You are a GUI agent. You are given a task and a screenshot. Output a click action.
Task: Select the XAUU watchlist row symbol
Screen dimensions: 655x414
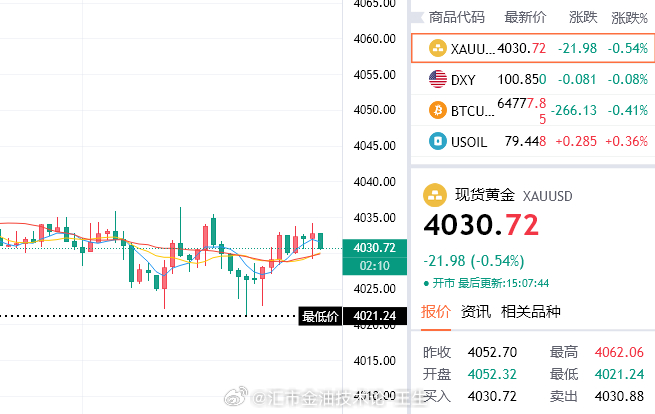coord(473,49)
